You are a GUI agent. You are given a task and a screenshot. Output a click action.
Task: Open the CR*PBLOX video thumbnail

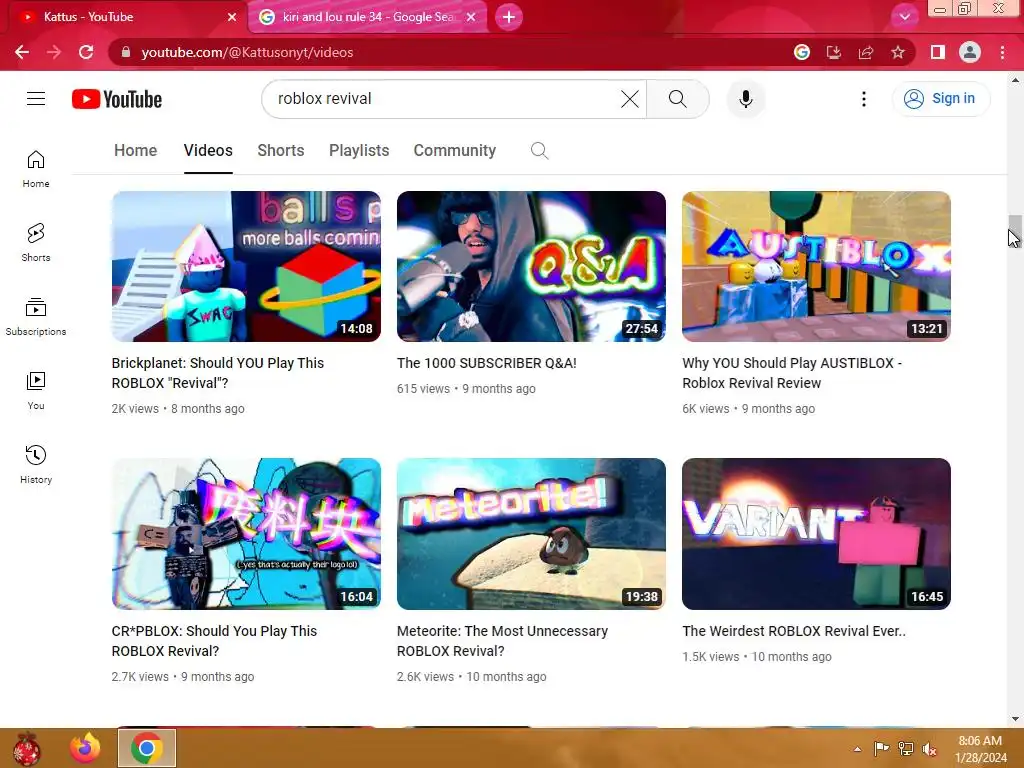(x=246, y=534)
